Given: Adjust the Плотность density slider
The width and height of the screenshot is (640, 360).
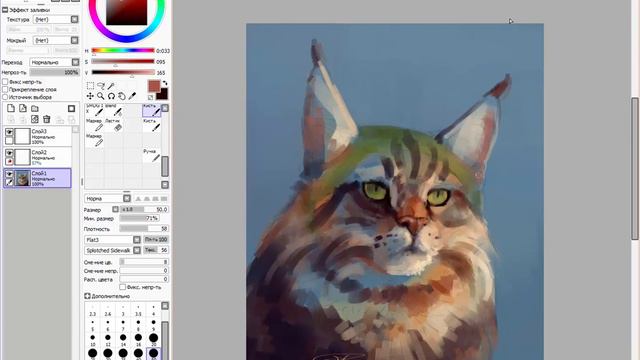Looking at the screenshot, I should point(144,229).
